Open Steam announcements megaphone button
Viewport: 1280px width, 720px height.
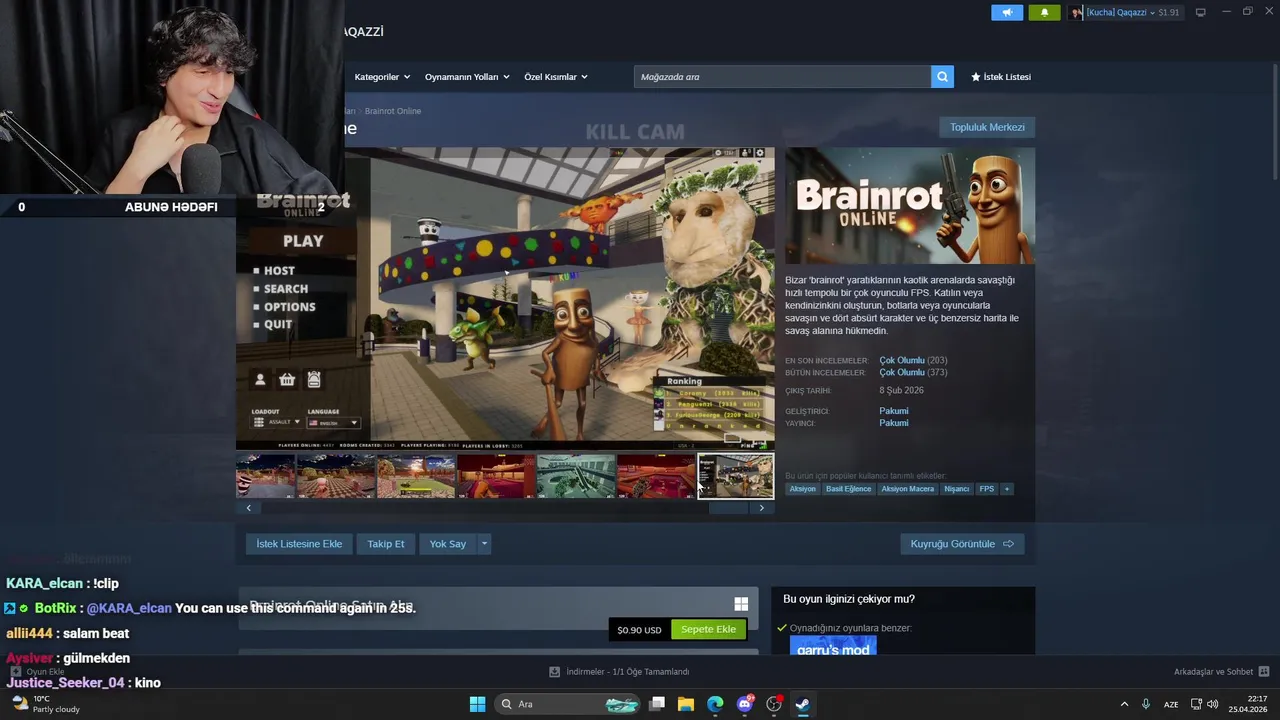[1007, 12]
